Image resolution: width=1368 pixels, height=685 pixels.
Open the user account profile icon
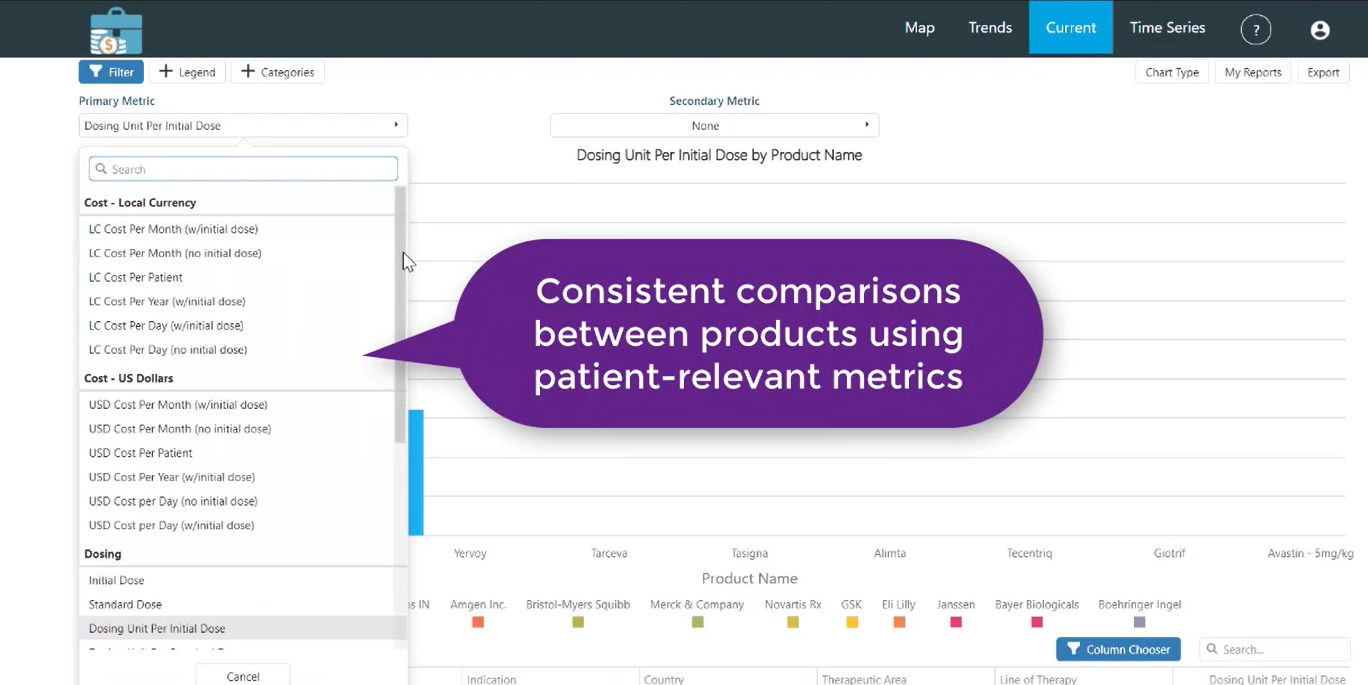(x=1320, y=30)
